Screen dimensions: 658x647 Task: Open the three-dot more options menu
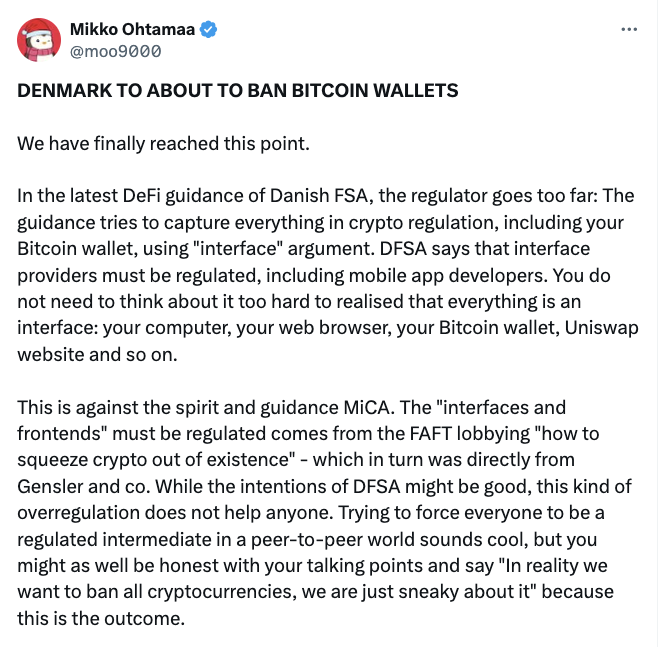tap(629, 29)
